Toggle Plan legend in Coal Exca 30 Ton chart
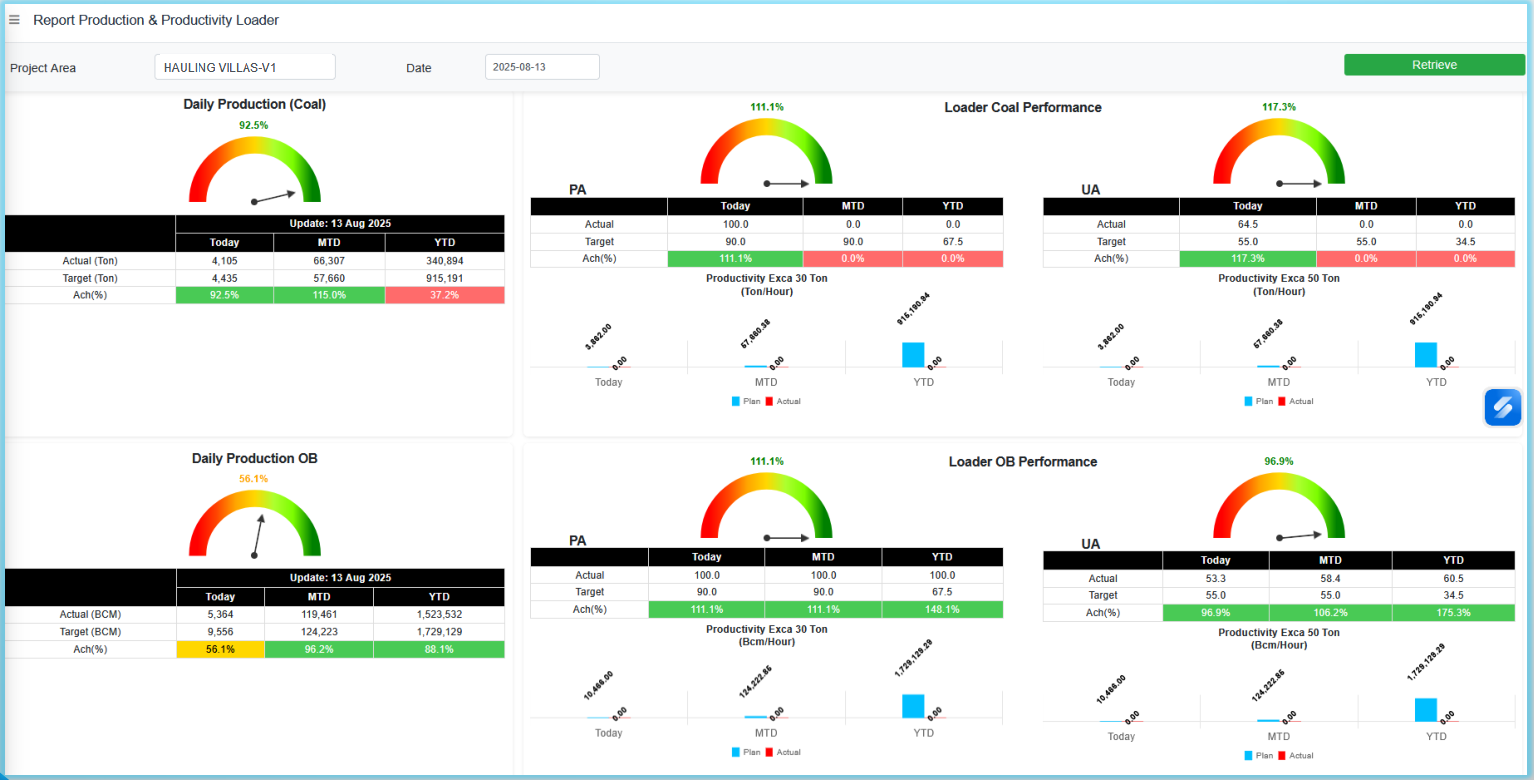The height and width of the screenshot is (780, 1534). coord(745,401)
